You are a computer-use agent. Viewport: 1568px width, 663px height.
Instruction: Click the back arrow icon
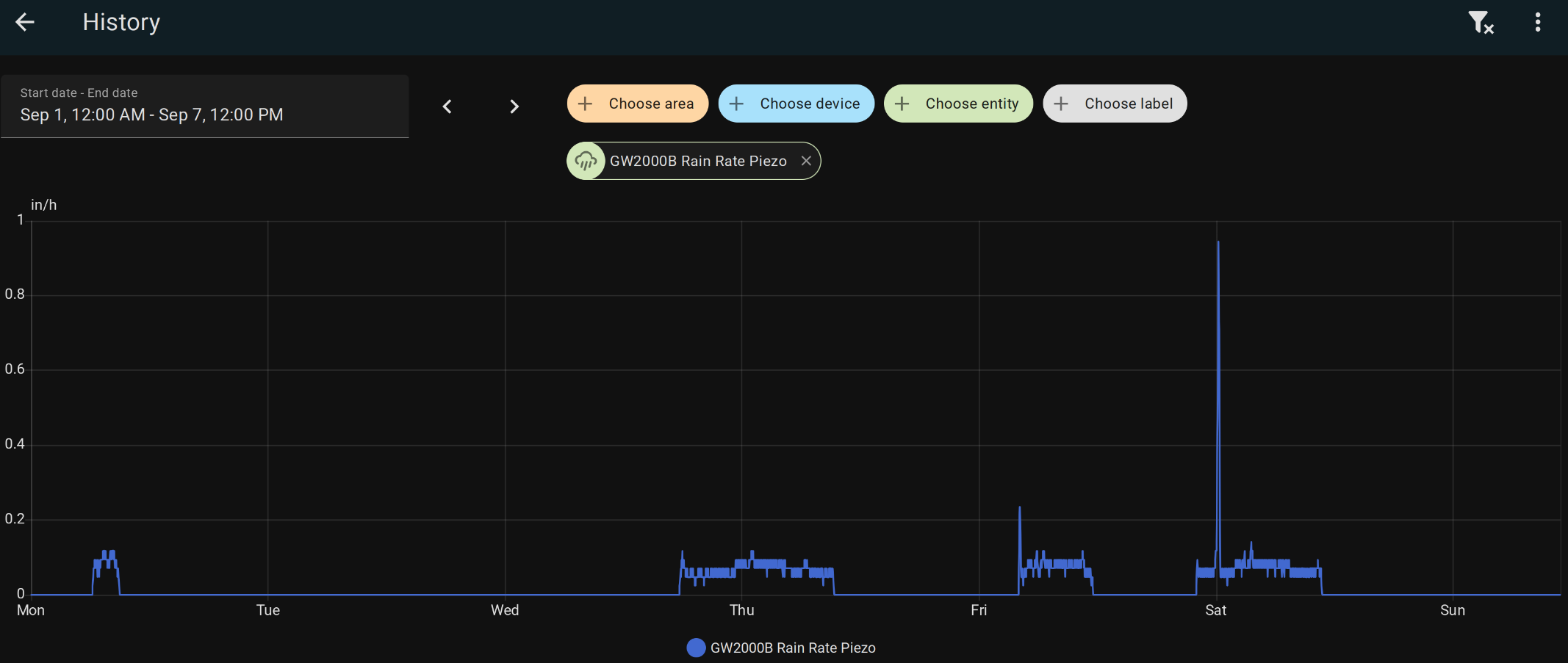tap(25, 22)
